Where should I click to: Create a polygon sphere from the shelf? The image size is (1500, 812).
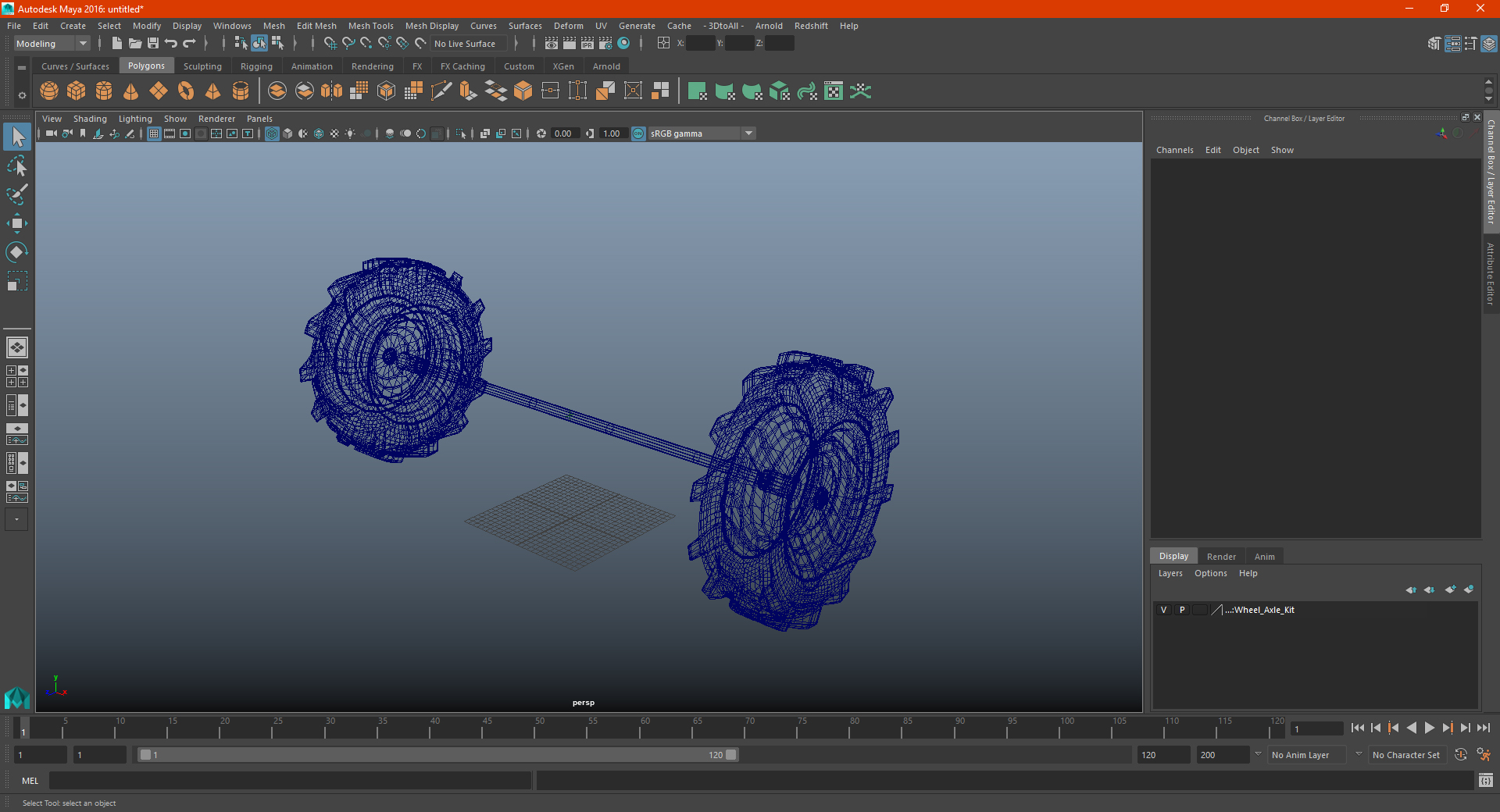click(x=49, y=91)
